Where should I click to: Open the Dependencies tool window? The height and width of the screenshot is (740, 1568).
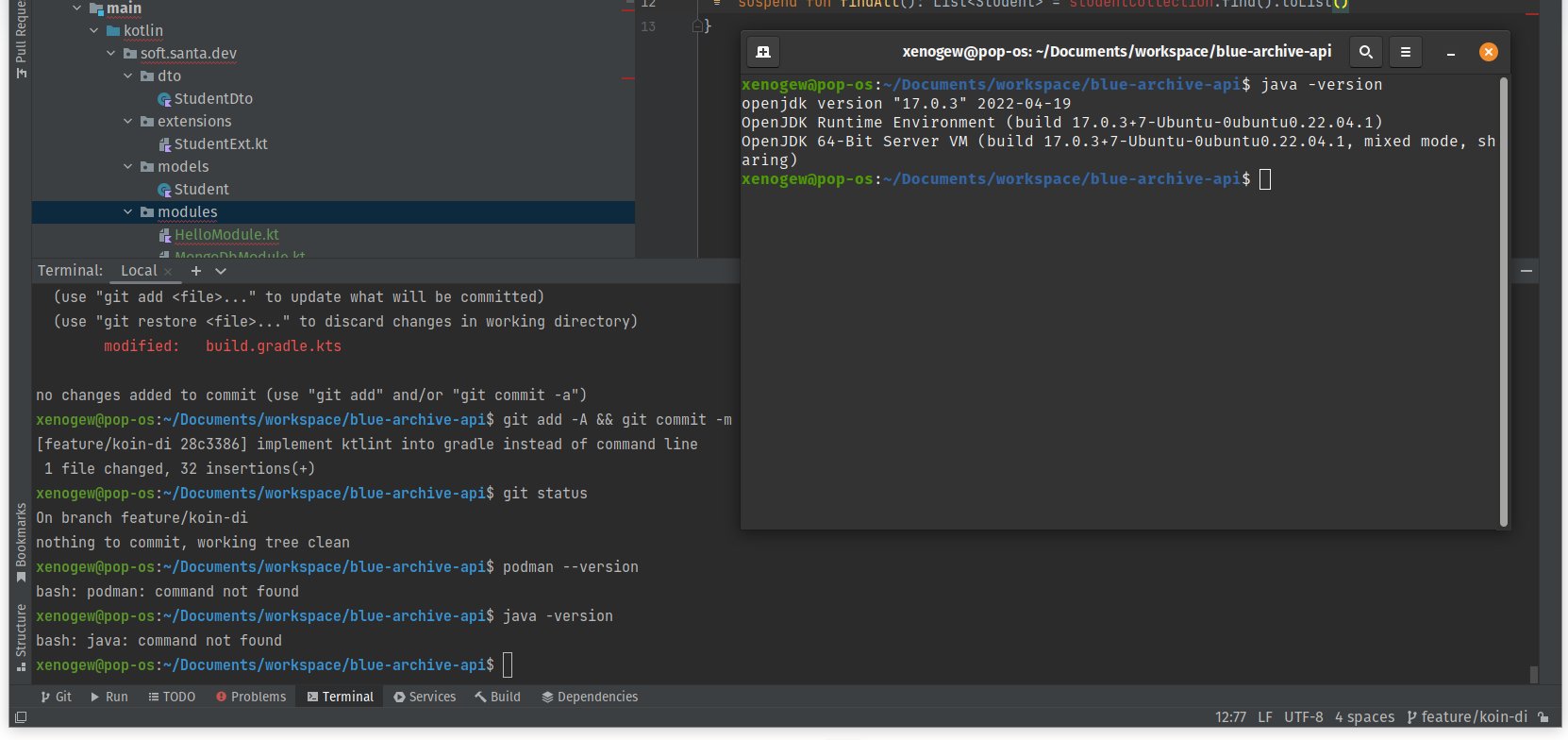pyautogui.click(x=590, y=697)
